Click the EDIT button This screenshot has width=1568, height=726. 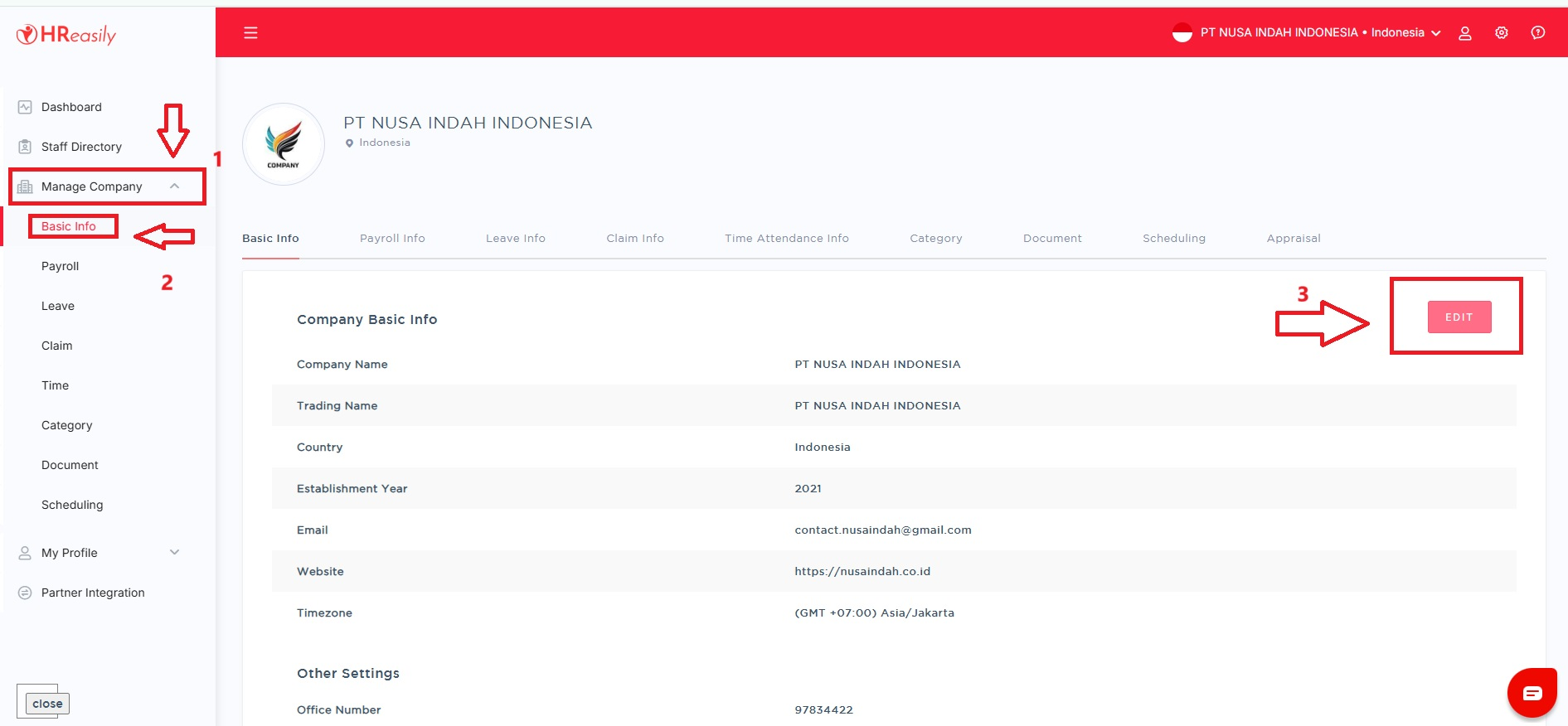point(1459,317)
